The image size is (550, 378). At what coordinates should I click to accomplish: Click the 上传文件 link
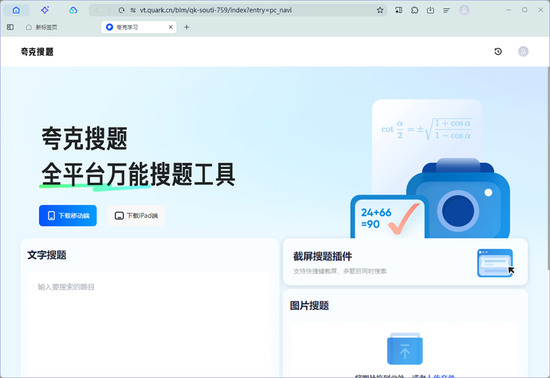pos(441,376)
